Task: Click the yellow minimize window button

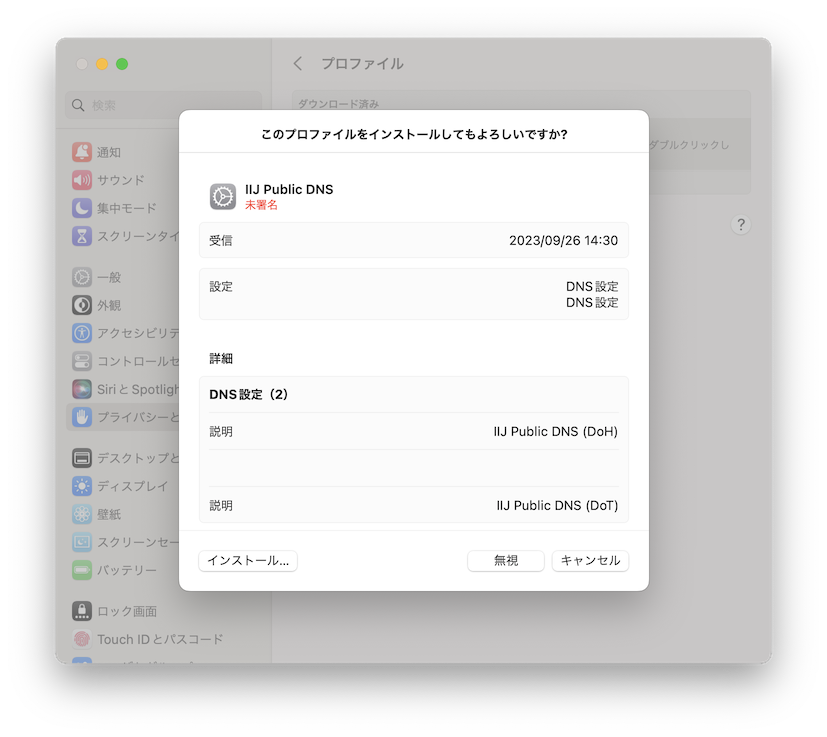Action: 102,64
